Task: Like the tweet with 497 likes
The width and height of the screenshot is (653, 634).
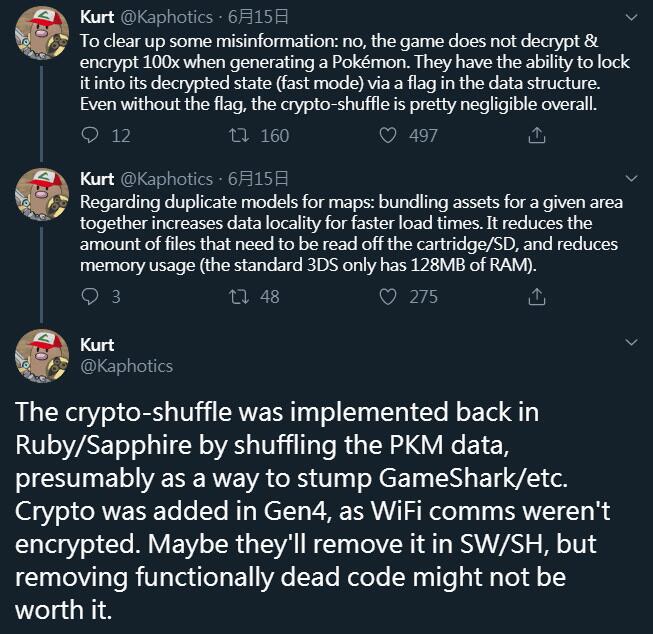Action: (391, 135)
